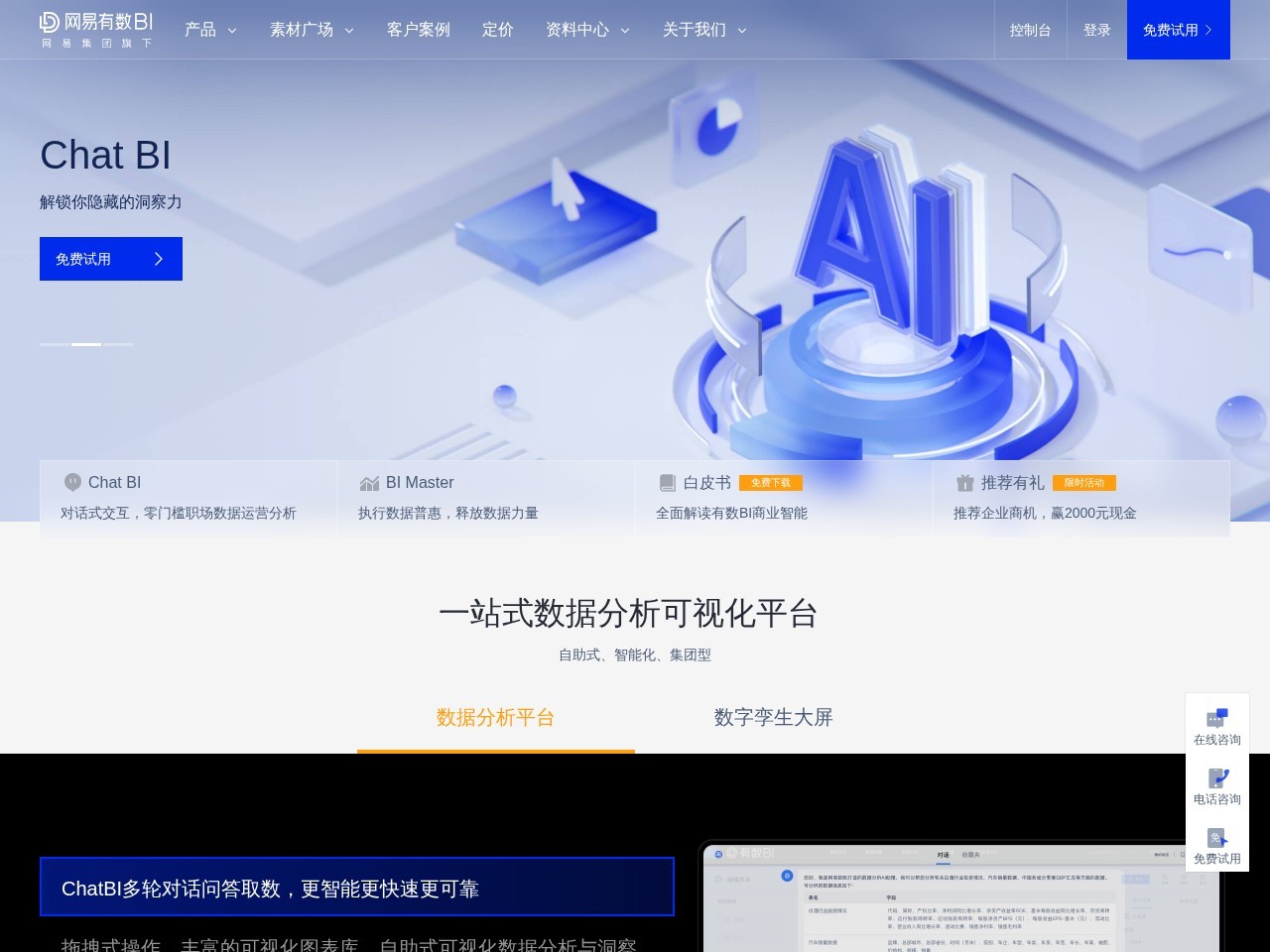Switch to the 数据分析平台 tab

pyautogui.click(x=496, y=718)
